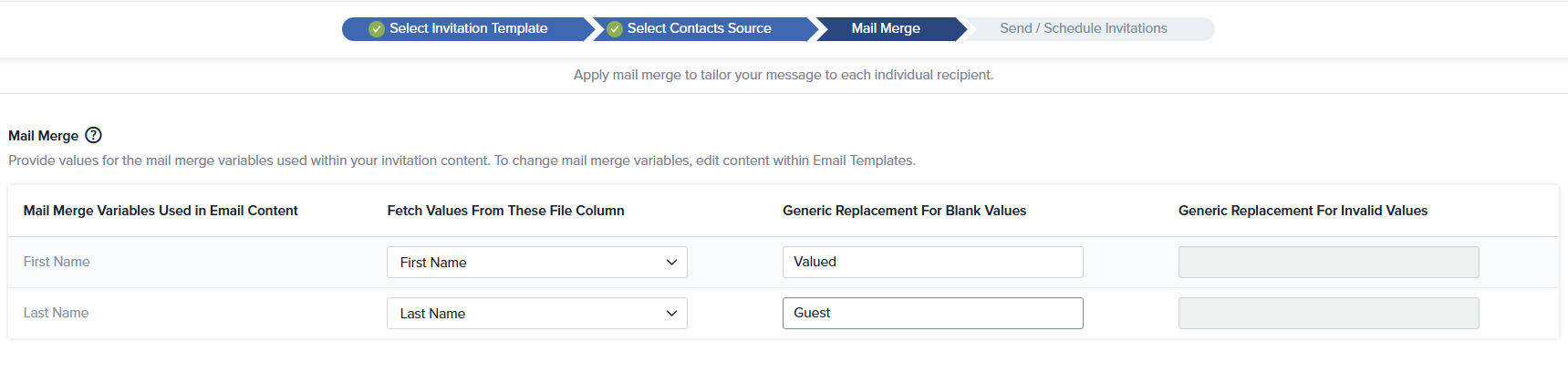Focus the blank replacement field containing "Valued"
The width and height of the screenshot is (1568, 373).
tap(932, 263)
